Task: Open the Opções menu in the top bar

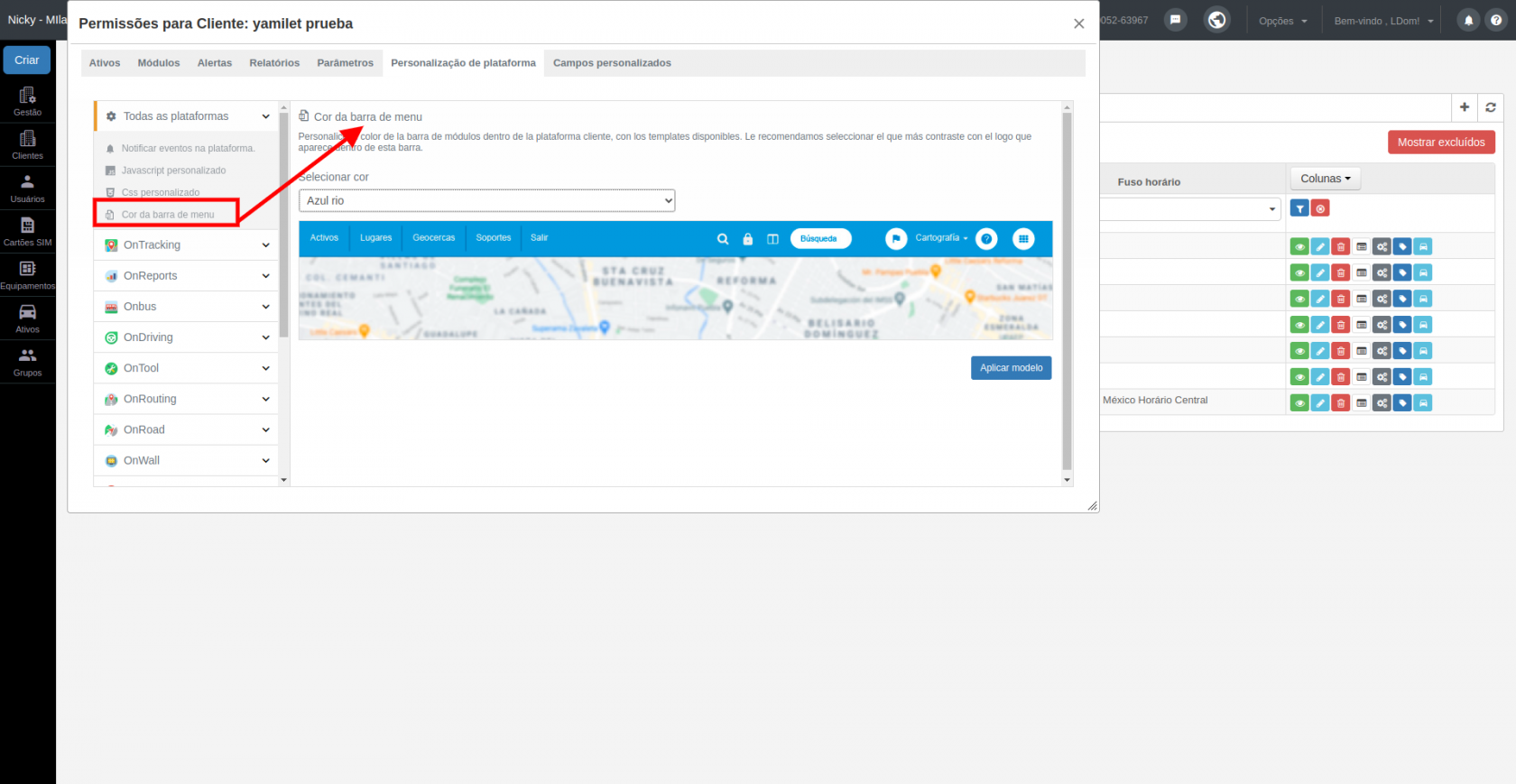Action: 1282,21
